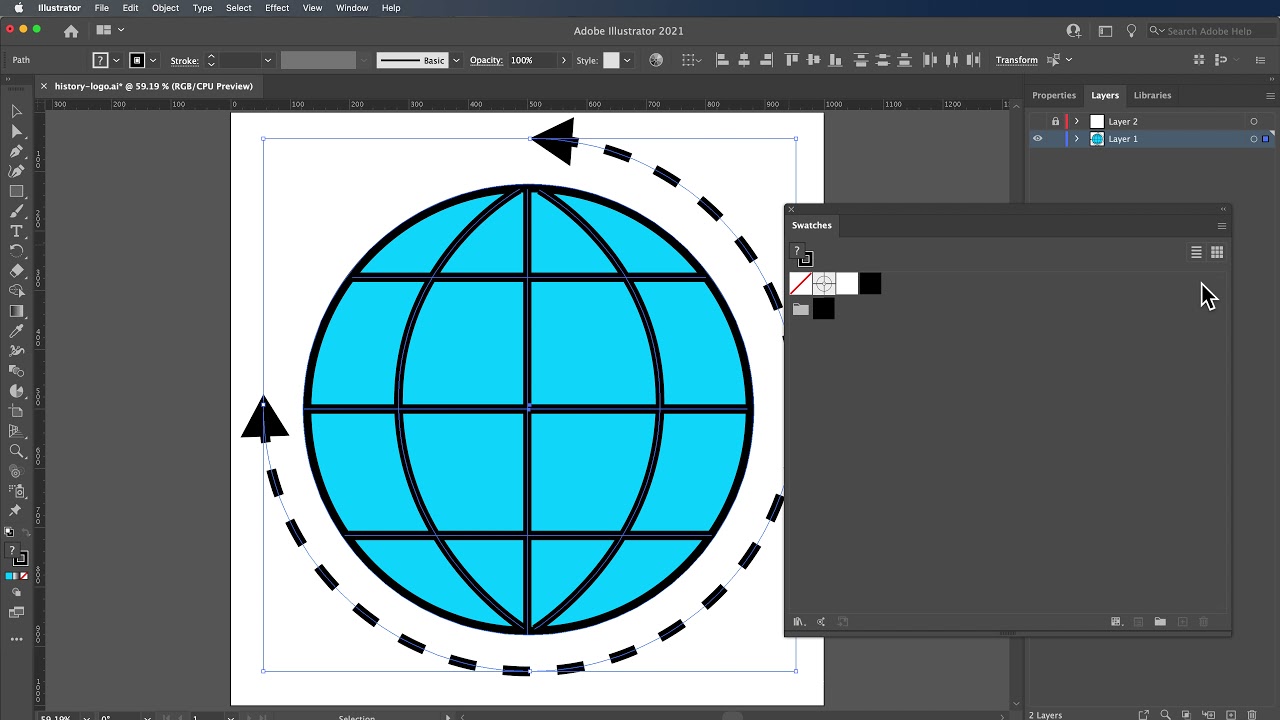Expand Layer 2 contents arrow
Viewport: 1280px width, 720px height.
[1077, 122]
